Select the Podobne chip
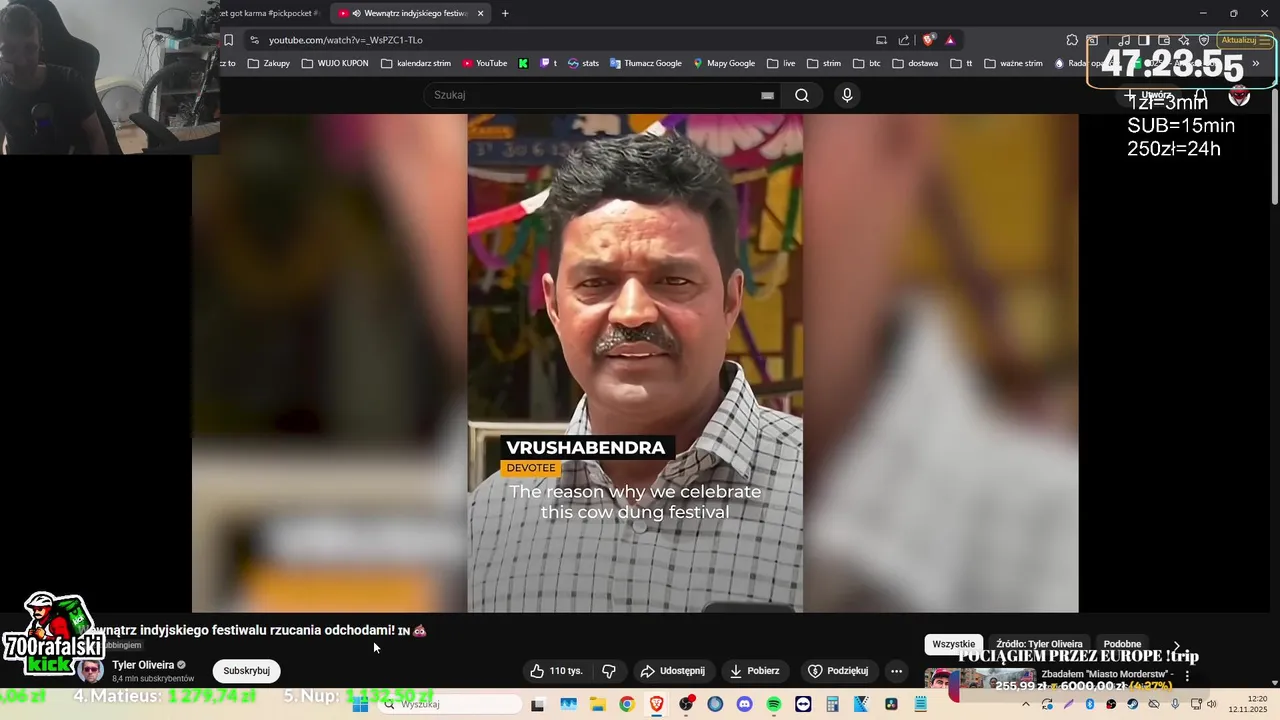Viewport: 1280px width, 720px height. pos(1122,645)
